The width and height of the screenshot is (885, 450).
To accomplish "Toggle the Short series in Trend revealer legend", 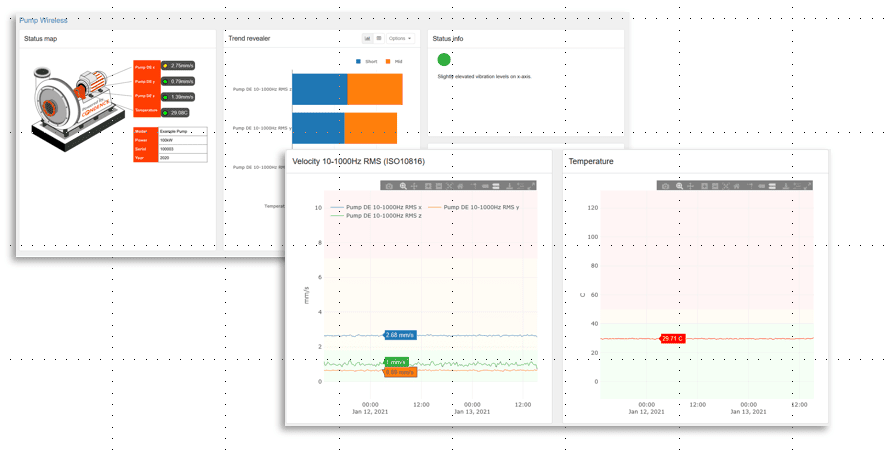I will tap(364, 62).
